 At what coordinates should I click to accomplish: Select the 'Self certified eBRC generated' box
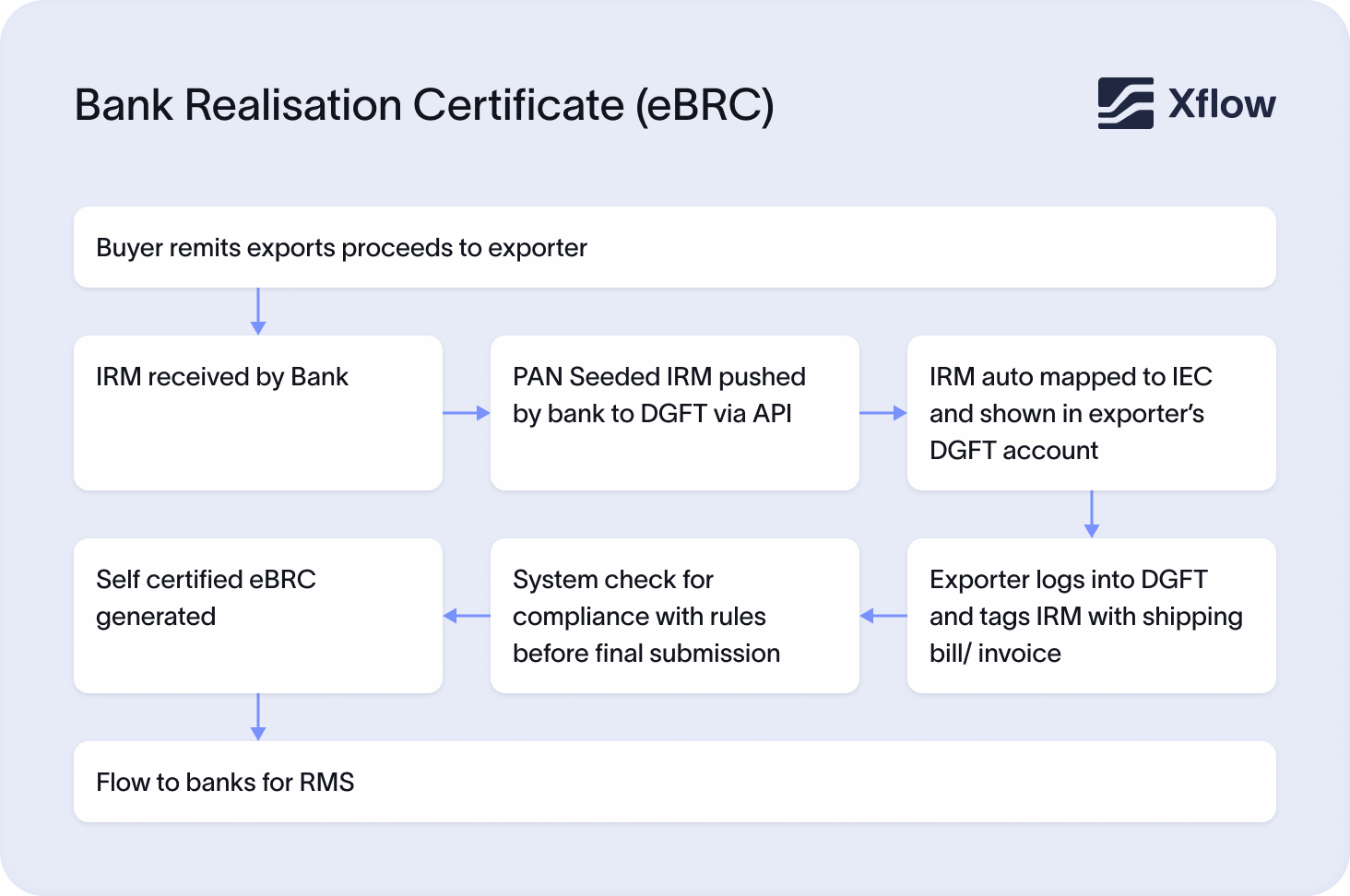click(x=258, y=616)
